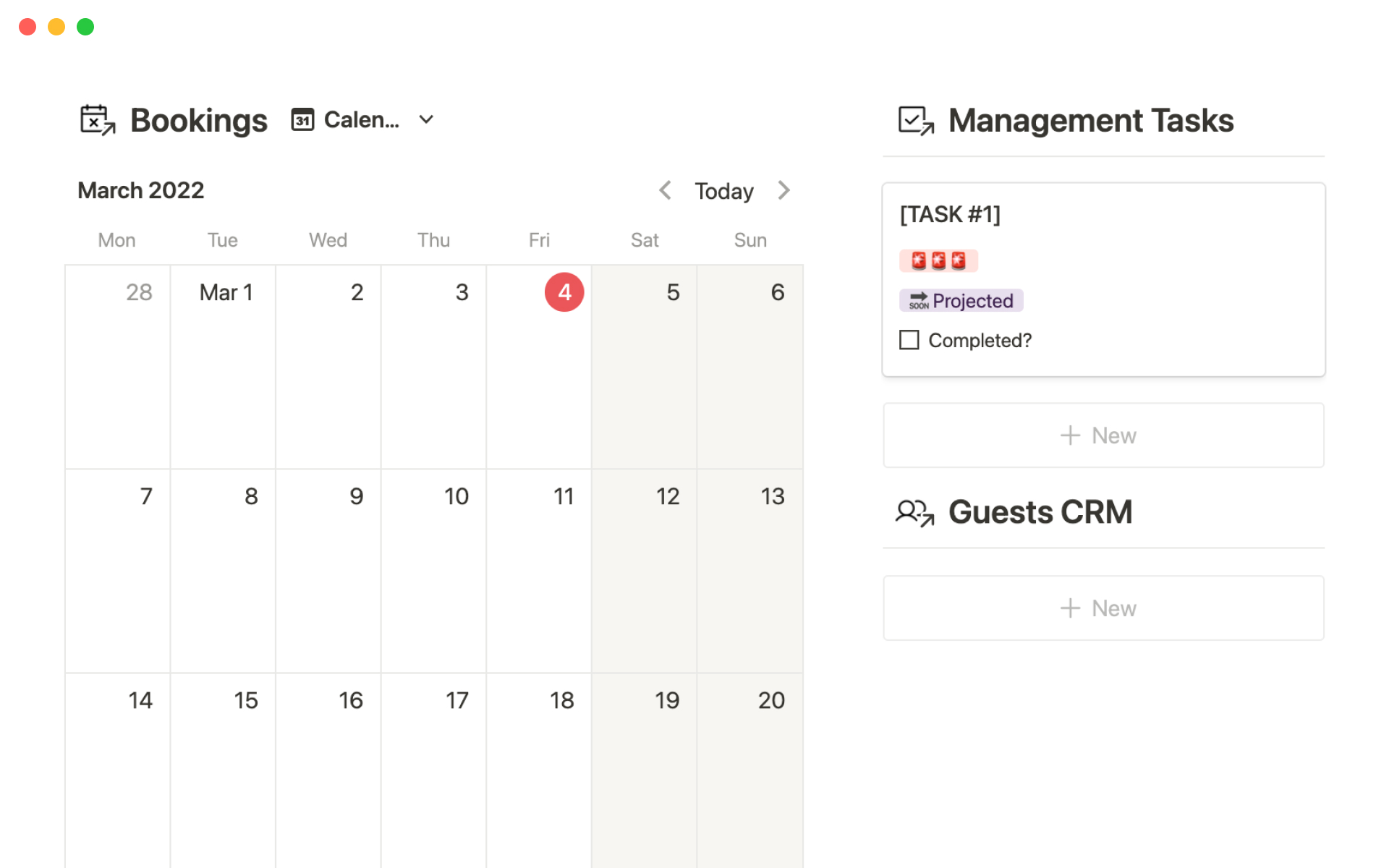This screenshot has height=868, width=1389.
Task: Click the Projected status tag
Action: tap(961, 301)
